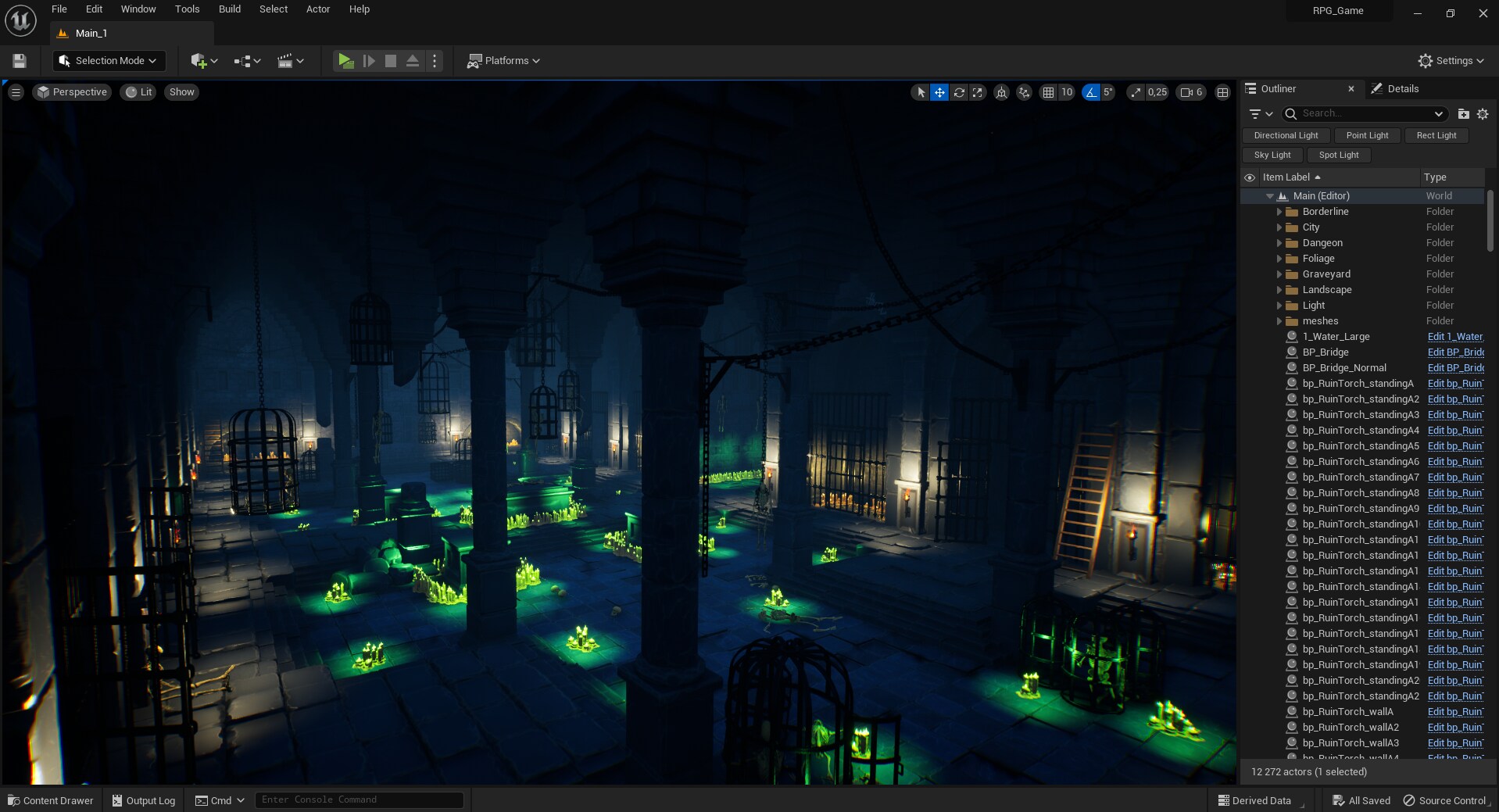Apply the Point Light filter
Screen dimensions: 1499x812
point(1367,135)
